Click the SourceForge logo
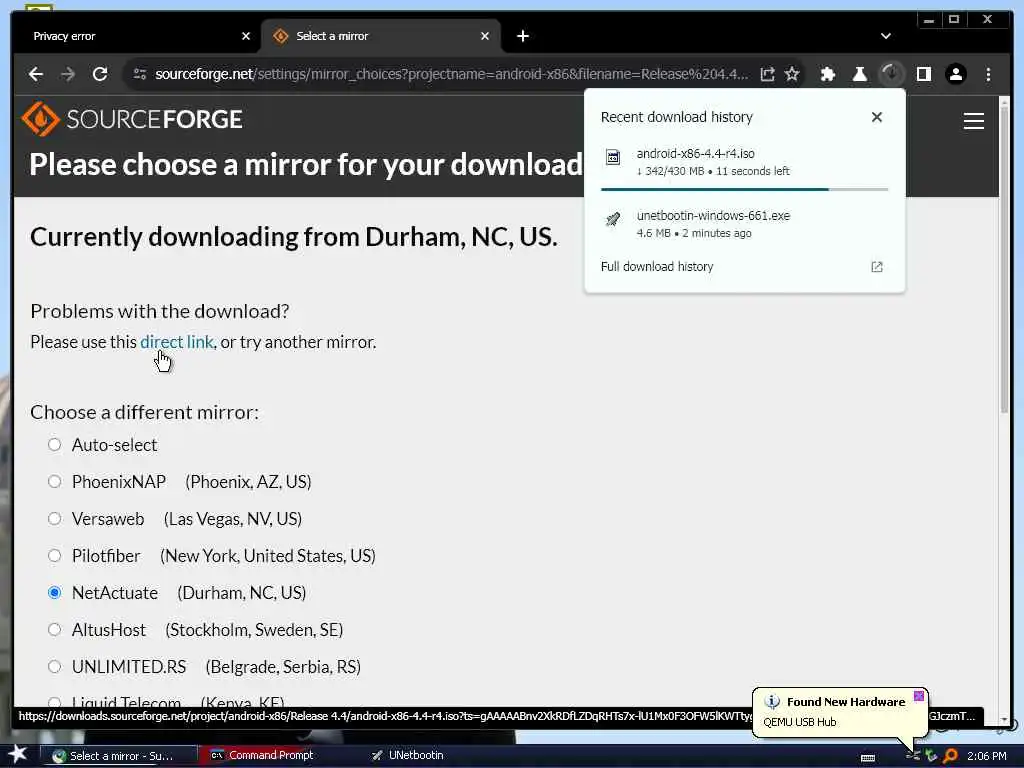The height and width of the screenshot is (768, 1024). pos(133,119)
